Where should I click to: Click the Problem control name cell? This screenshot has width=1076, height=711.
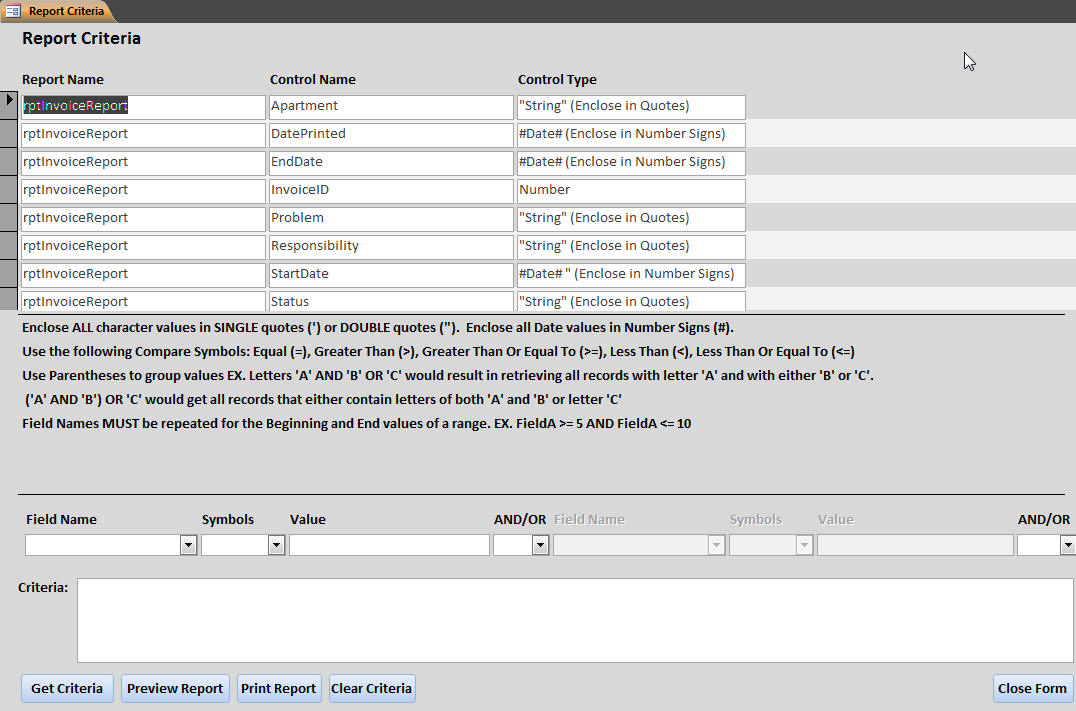click(x=391, y=219)
